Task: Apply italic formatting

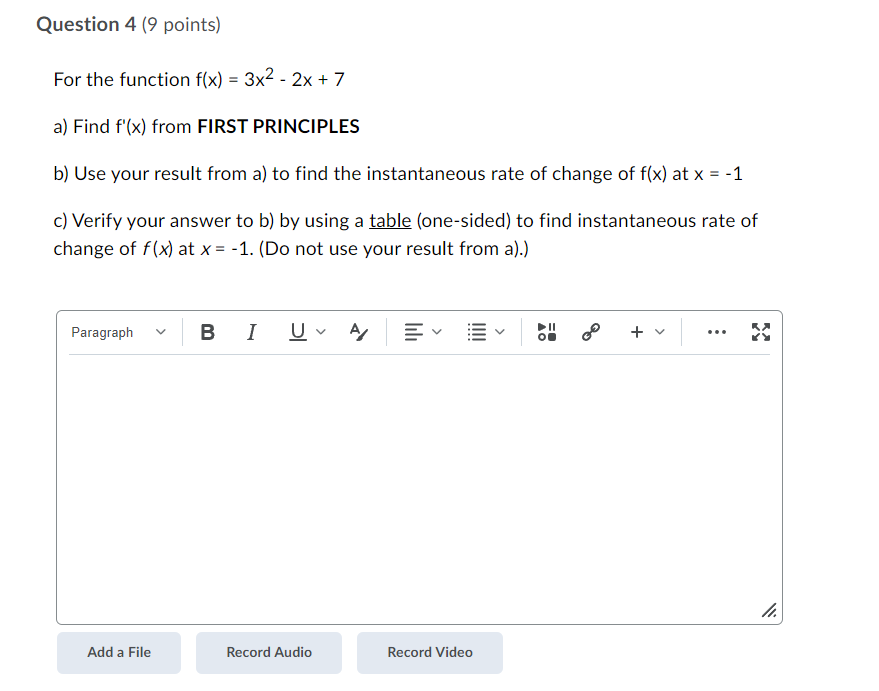Action: (251, 332)
